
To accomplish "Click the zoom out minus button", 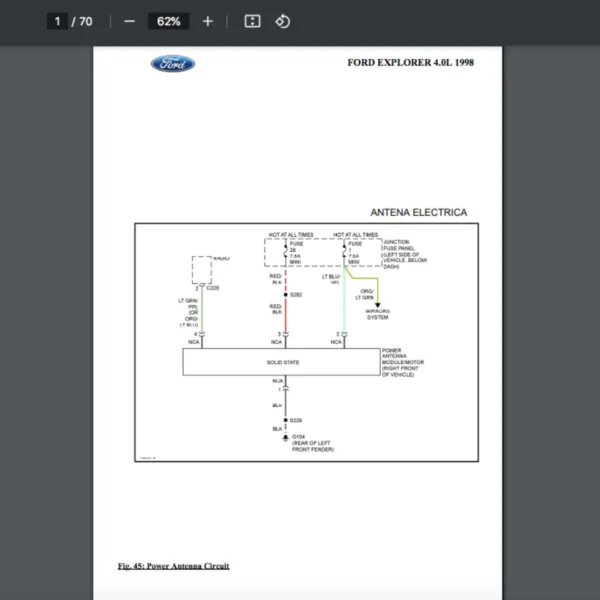I will 129,21.
